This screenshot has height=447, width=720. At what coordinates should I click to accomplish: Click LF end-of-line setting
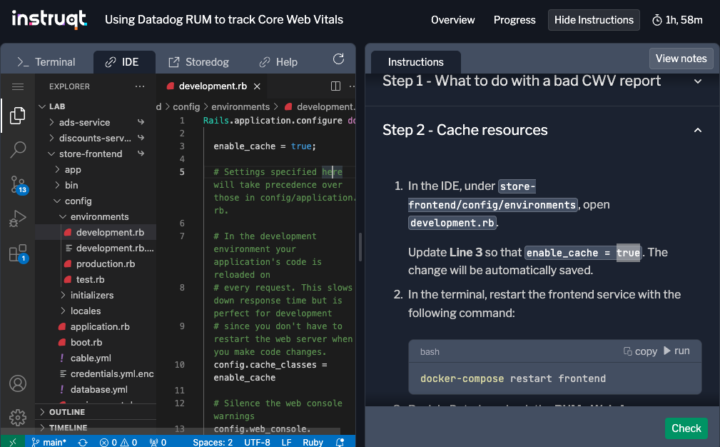[286, 442]
